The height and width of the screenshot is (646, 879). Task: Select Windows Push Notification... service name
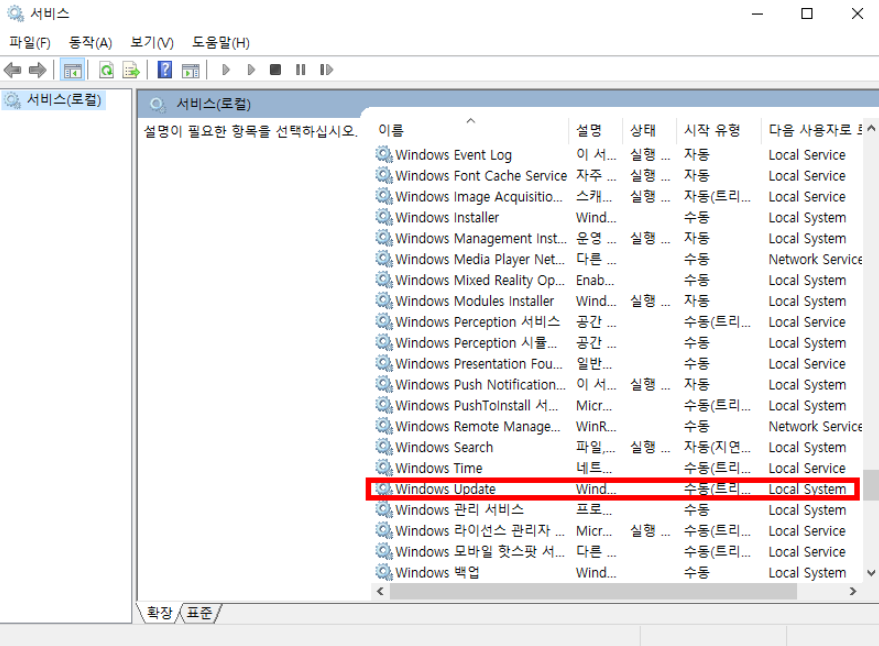[x=480, y=385]
